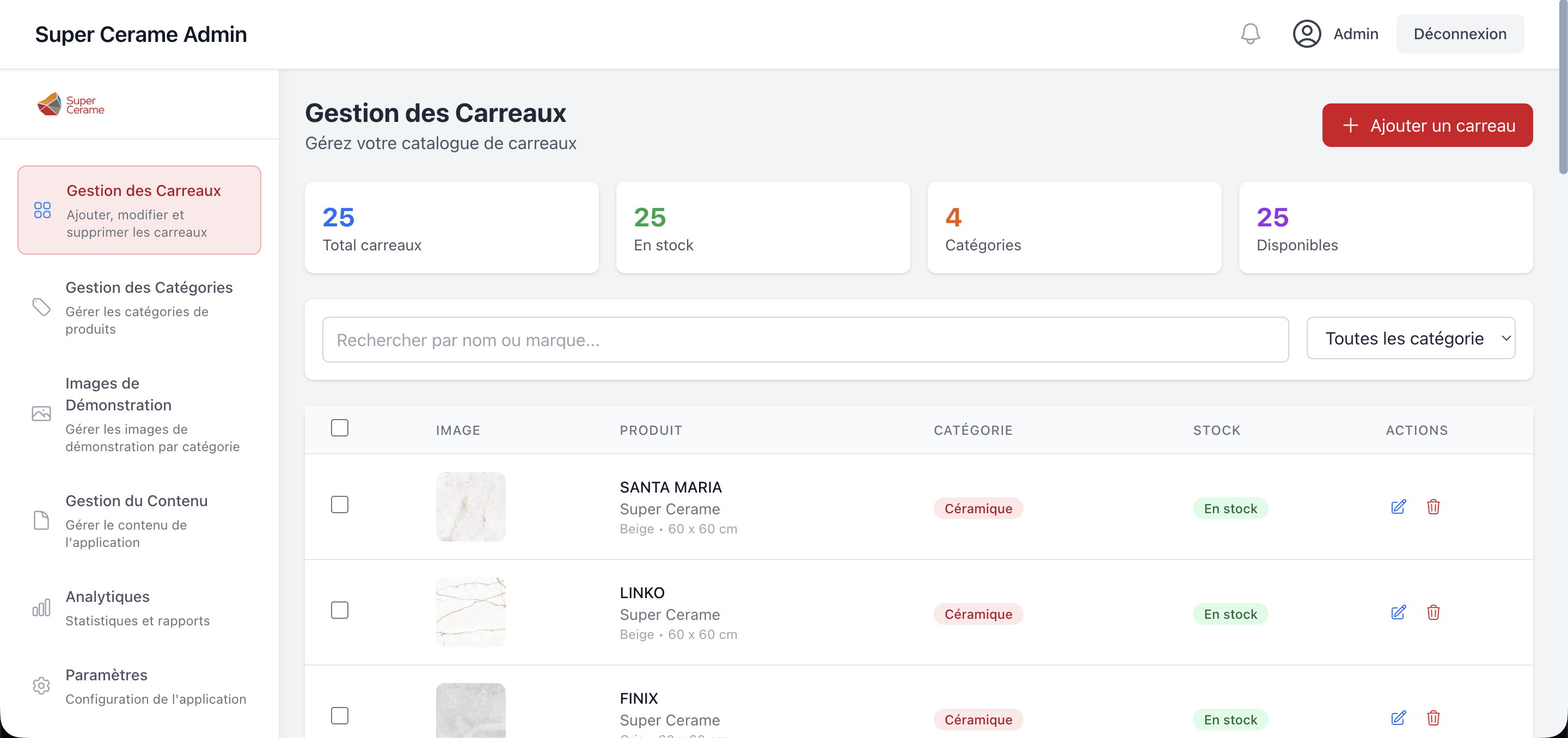This screenshot has width=1568, height=738.
Task: Open the Toutes les catégorie dropdown
Action: [x=1410, y=339]
